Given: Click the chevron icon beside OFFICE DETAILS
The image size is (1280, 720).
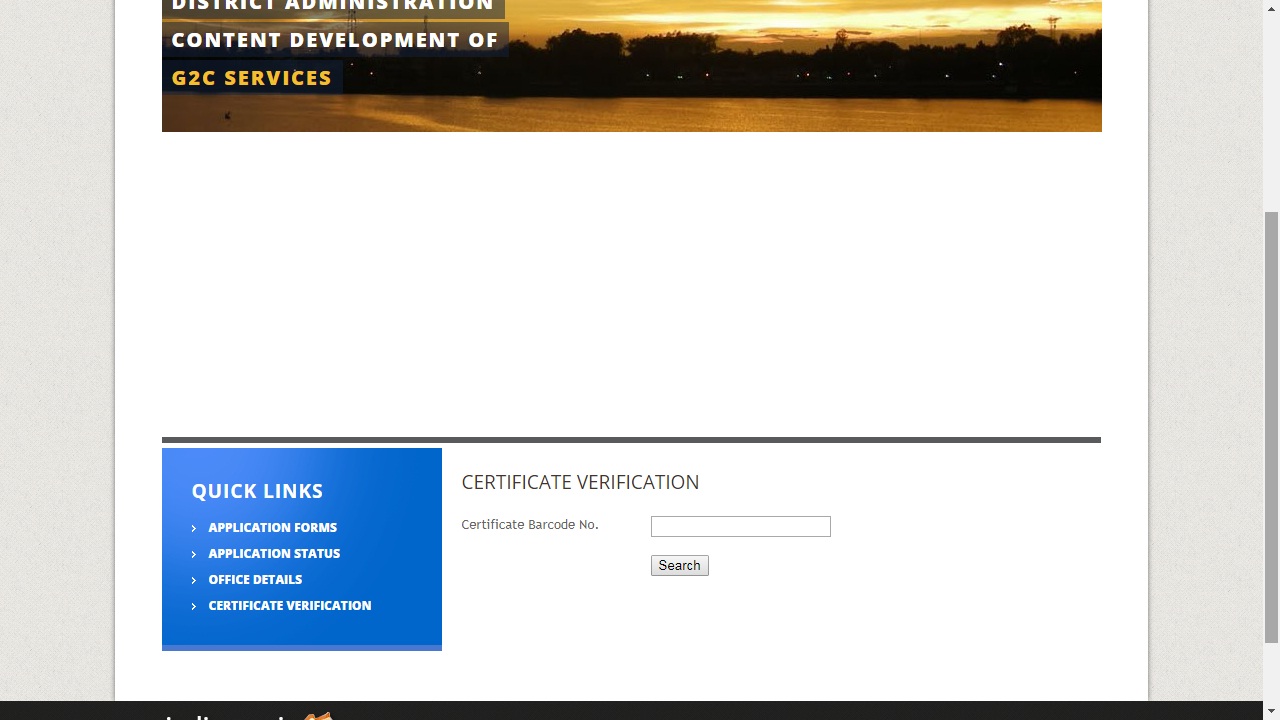Looking at the screenshot, I should tap(193, 580).
